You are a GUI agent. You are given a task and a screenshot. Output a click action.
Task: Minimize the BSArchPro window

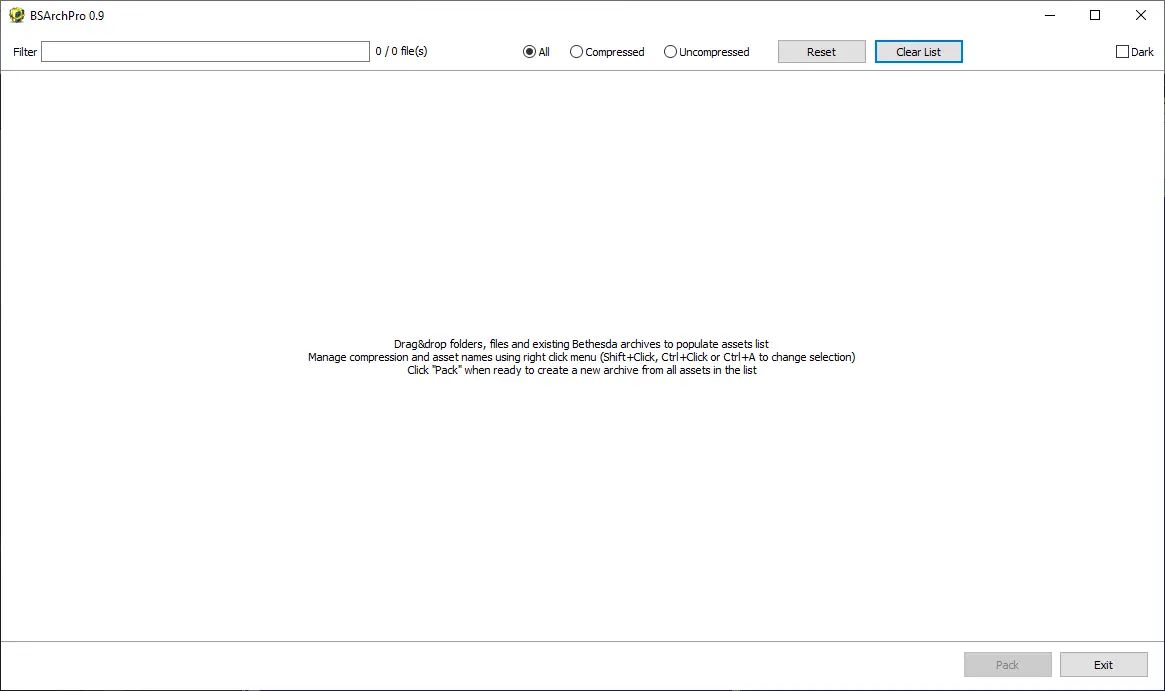1049,15
